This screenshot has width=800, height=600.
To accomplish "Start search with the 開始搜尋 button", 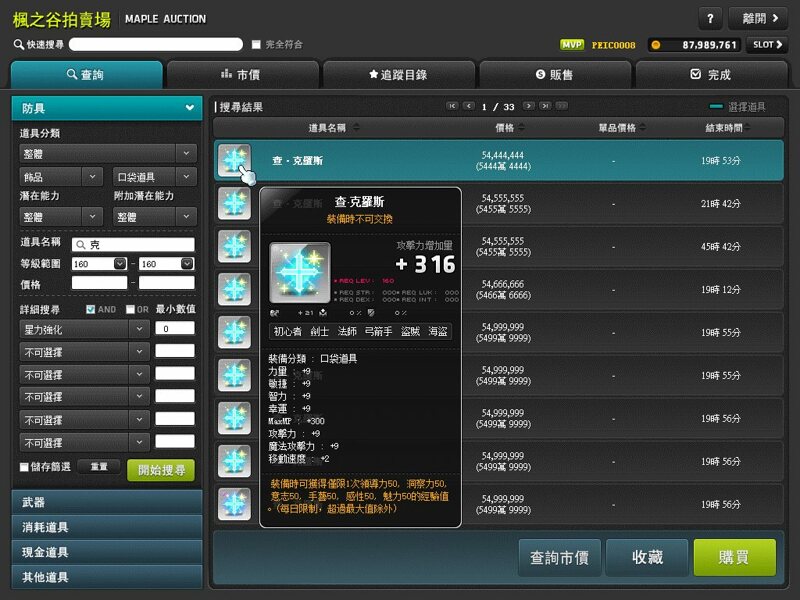I will coord(161,470).
